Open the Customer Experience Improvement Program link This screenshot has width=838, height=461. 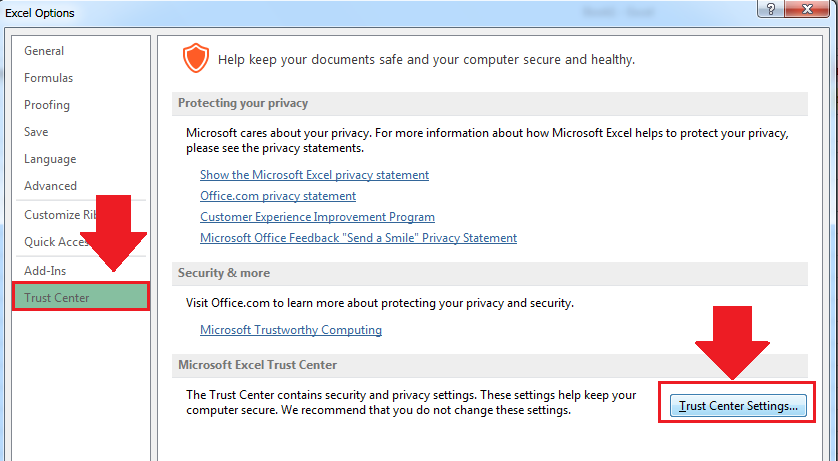coord(317,217)
